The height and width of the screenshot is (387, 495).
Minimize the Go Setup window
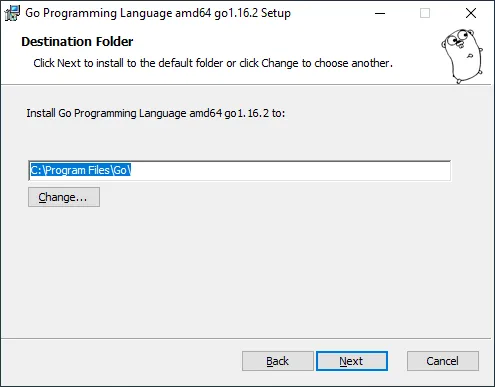pyautogui.click(x=380, y=13)
